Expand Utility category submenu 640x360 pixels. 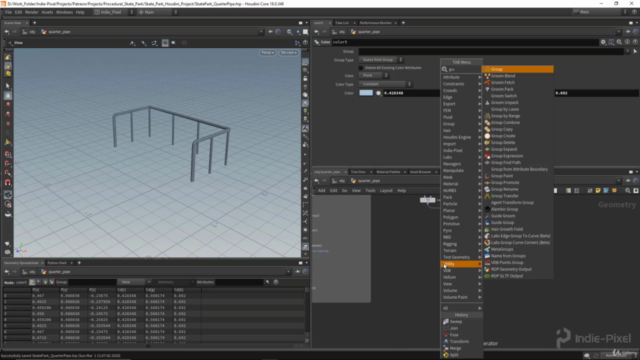(461, 264)
